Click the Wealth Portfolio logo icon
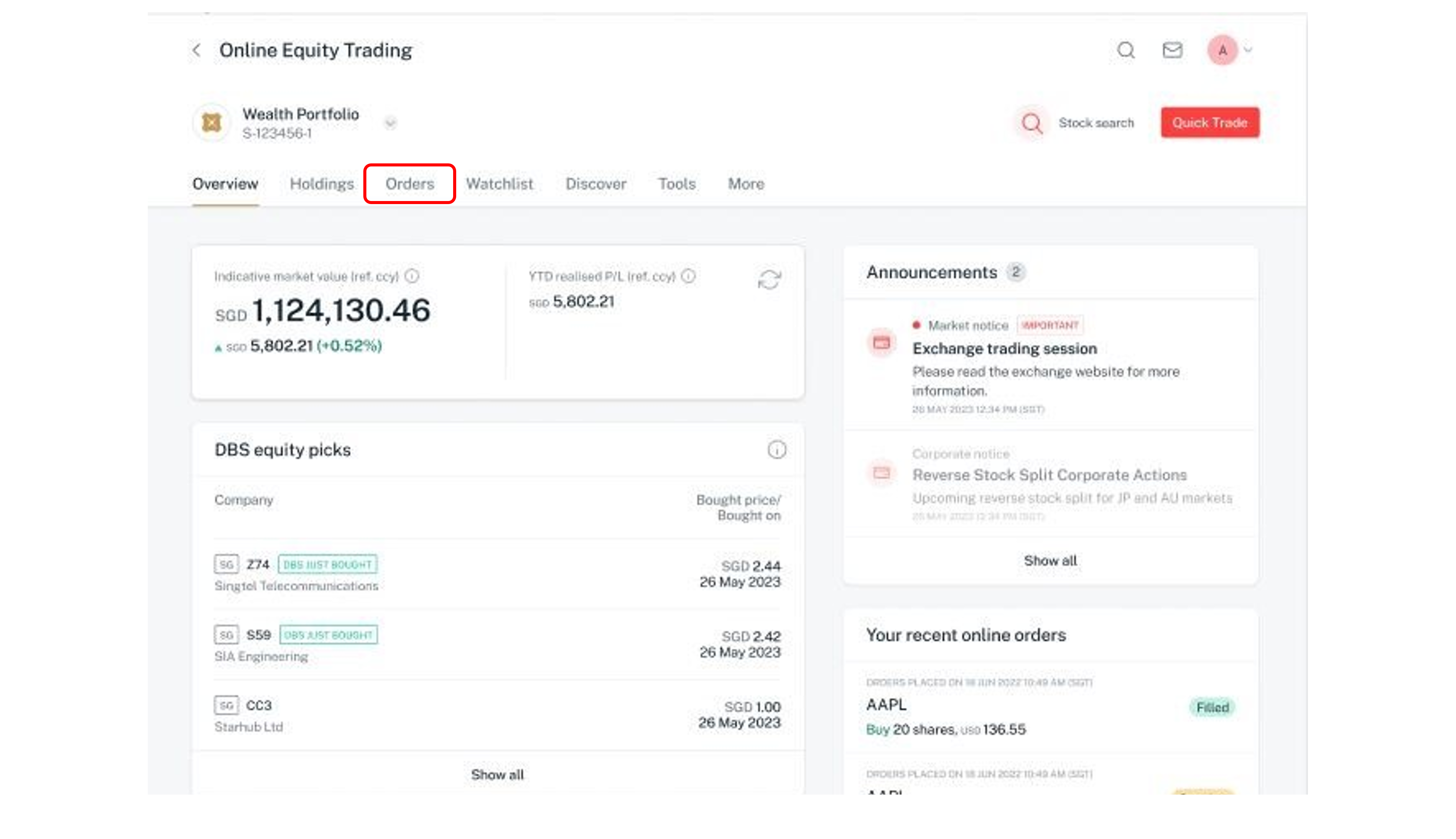 tap(211, 122)
